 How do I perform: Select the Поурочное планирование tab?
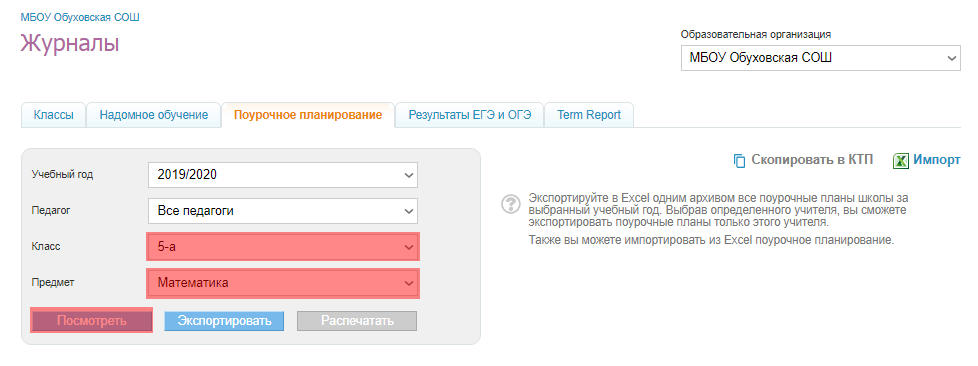(308, 115)
